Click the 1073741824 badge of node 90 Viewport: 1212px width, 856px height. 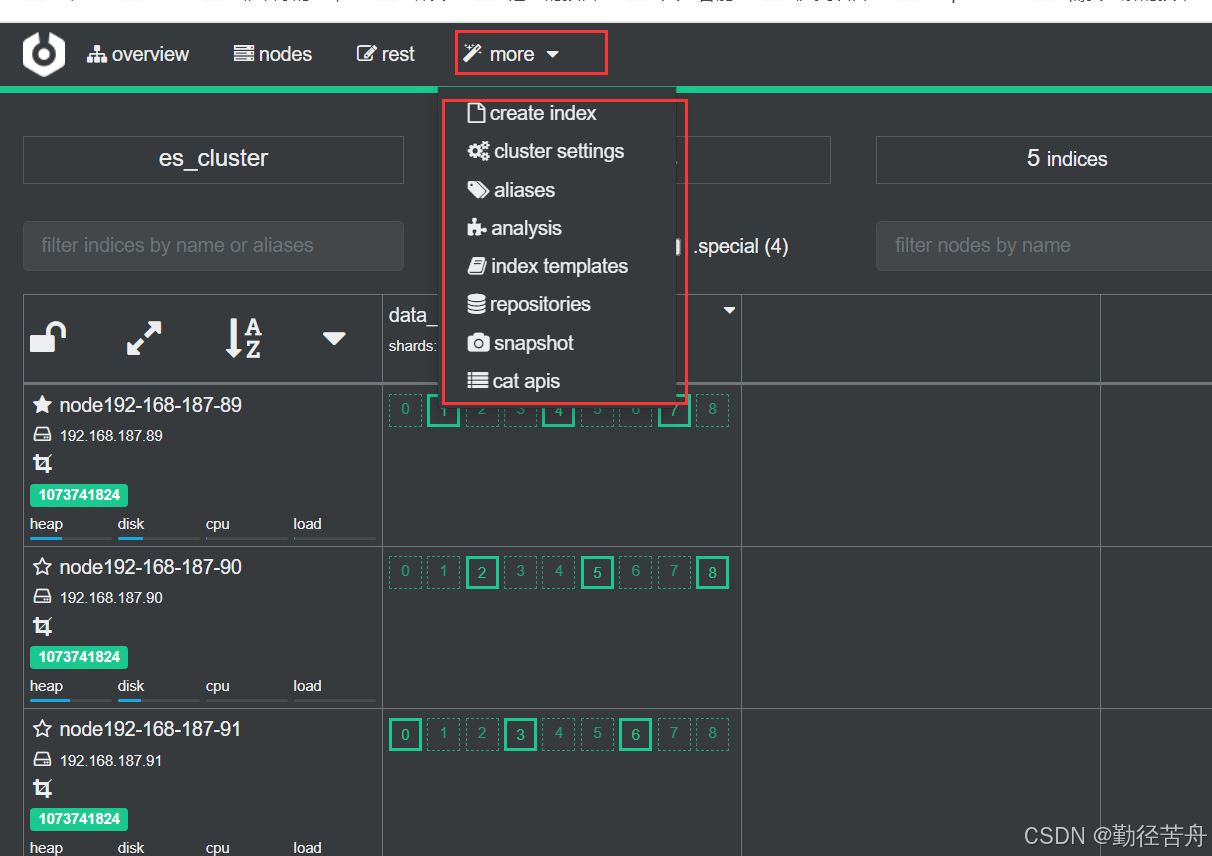tap(79, 657)
